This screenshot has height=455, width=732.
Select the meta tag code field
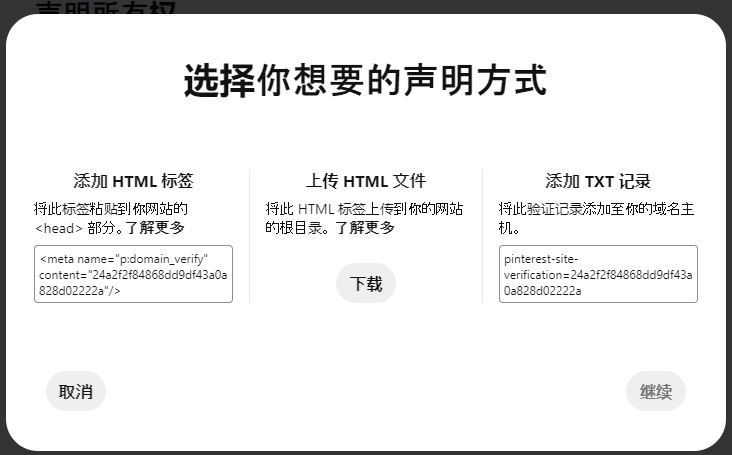point(134,274)
